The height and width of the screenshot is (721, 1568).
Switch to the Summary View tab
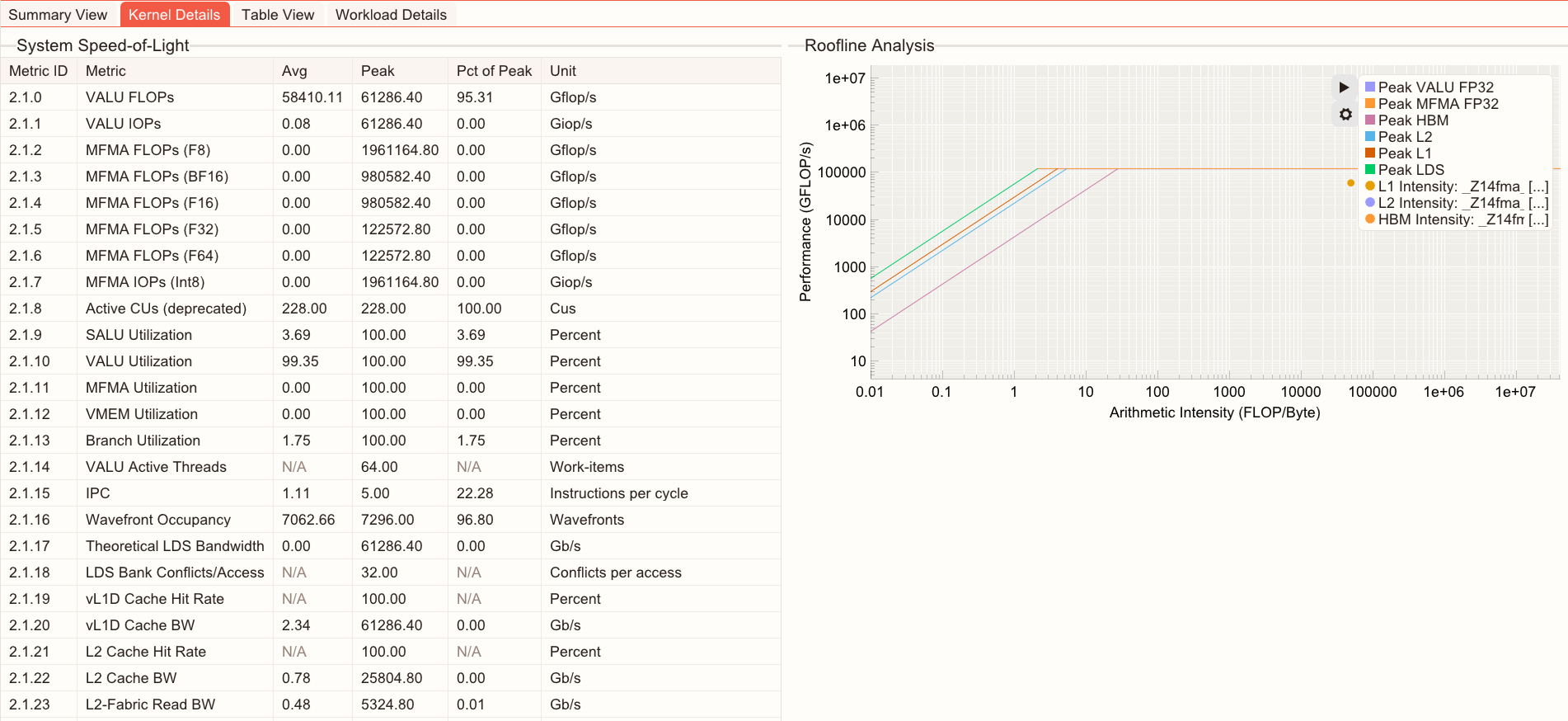58,15
